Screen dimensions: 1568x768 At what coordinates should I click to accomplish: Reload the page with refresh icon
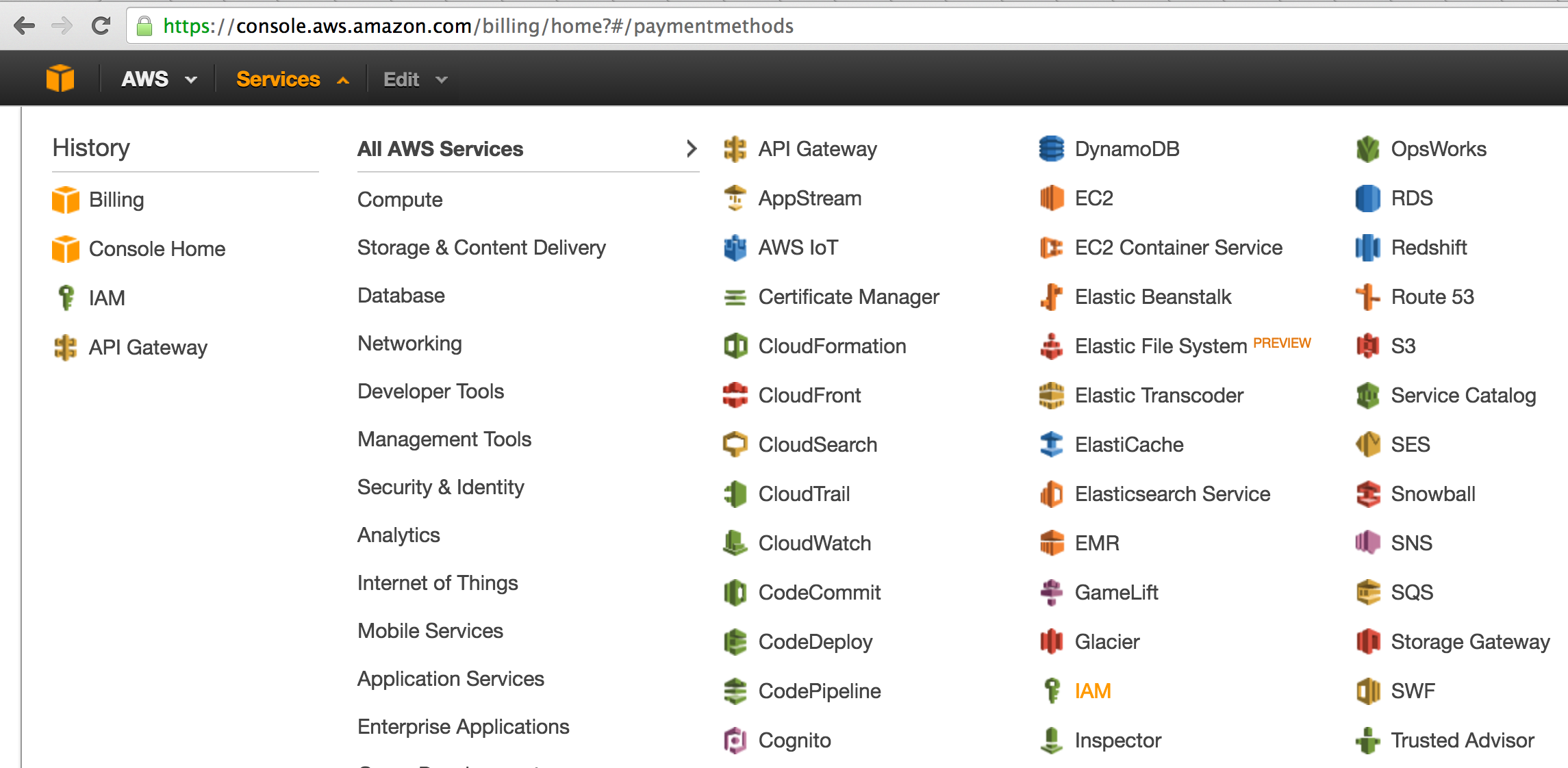click(101, 26)
